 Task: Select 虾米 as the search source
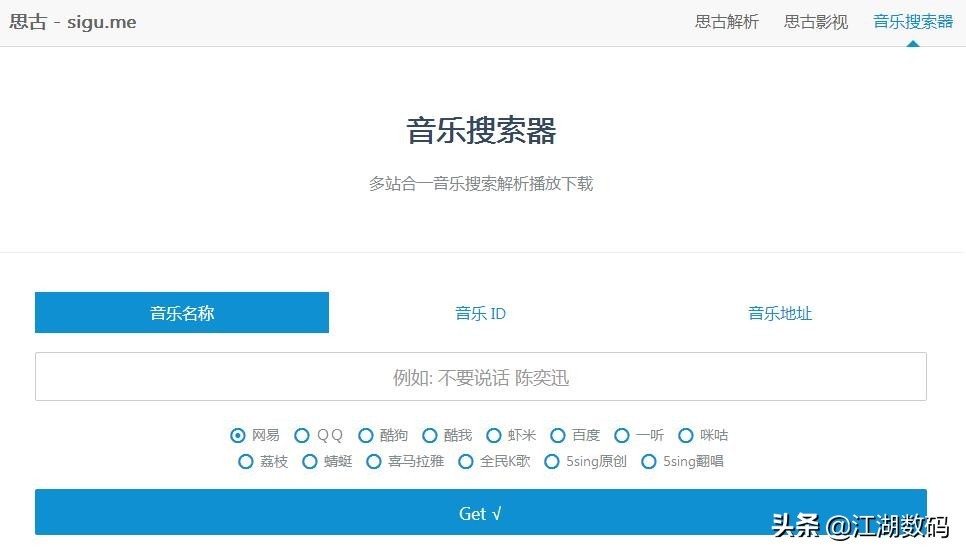pyautogui.click(x=494, y=435)
